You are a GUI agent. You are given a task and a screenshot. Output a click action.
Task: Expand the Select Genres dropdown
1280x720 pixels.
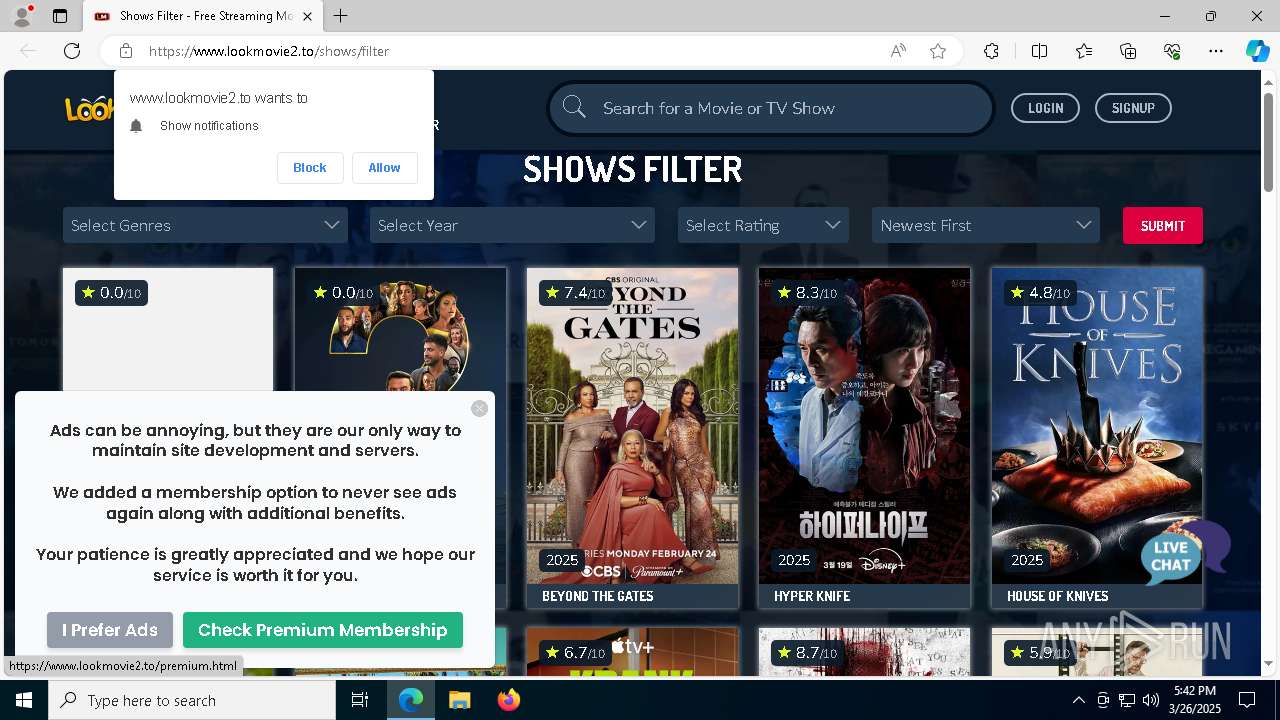pyautogui.click(x=205, y=225)
